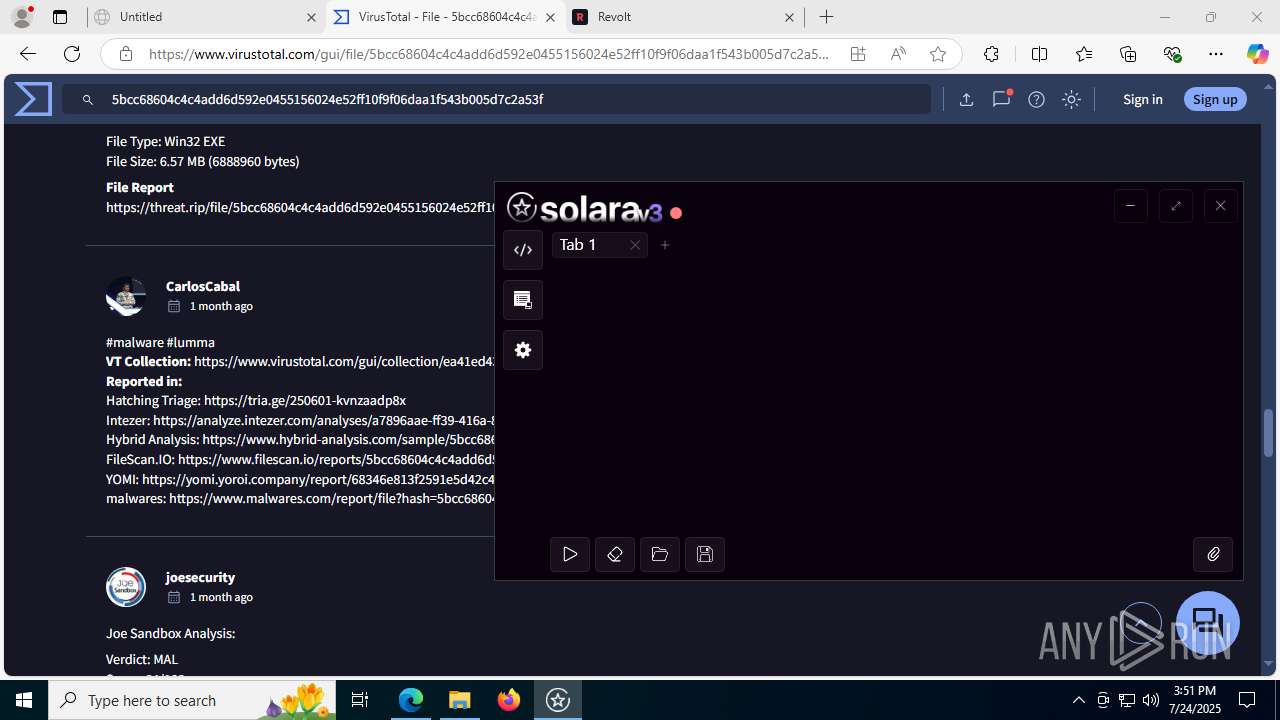Viewport: 1280px width, 720px height.
Task: Open Edge Collections icon
Action: click(x=1128, y=54)
